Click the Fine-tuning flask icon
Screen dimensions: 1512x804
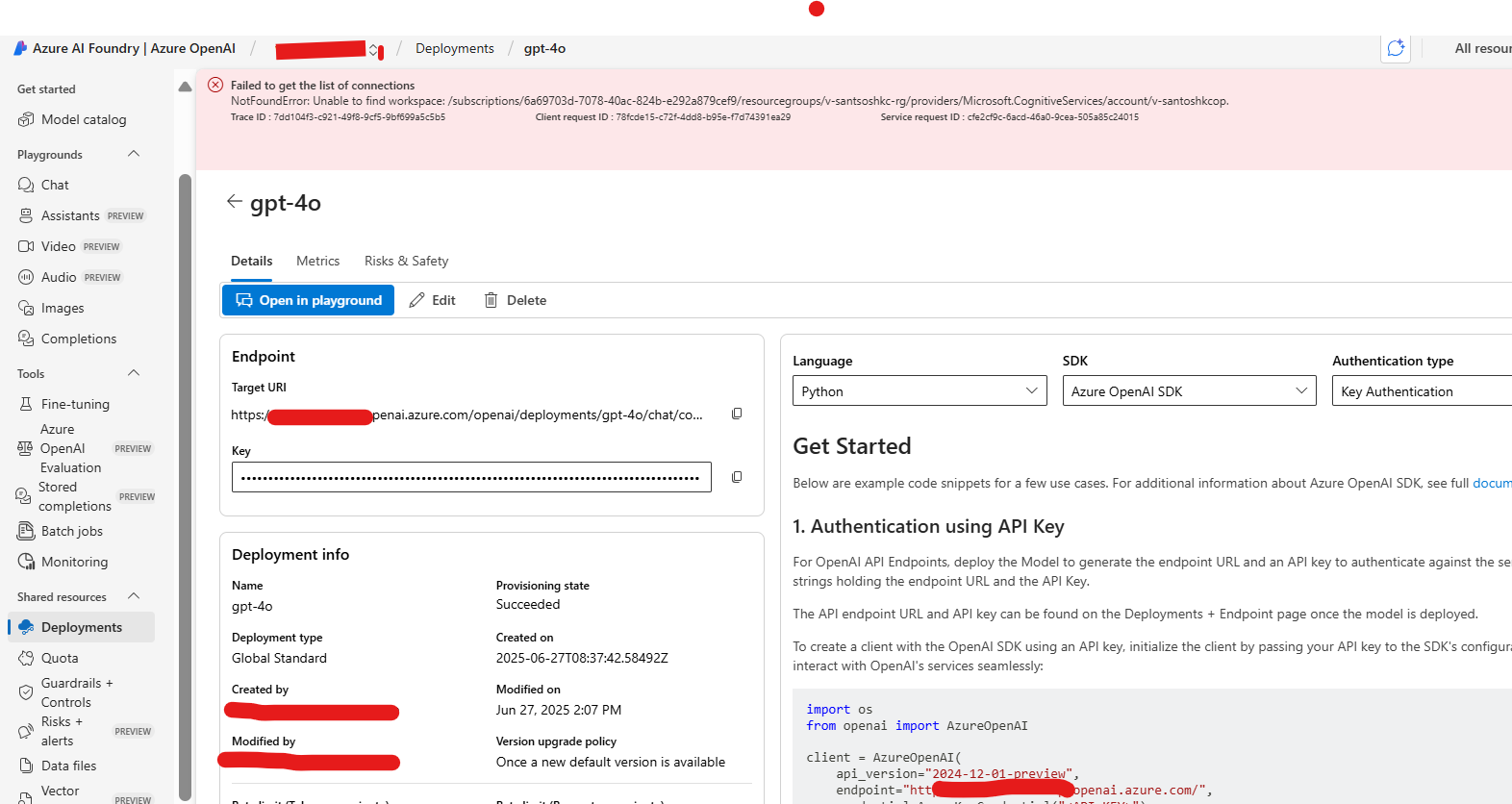click(26, 404)
